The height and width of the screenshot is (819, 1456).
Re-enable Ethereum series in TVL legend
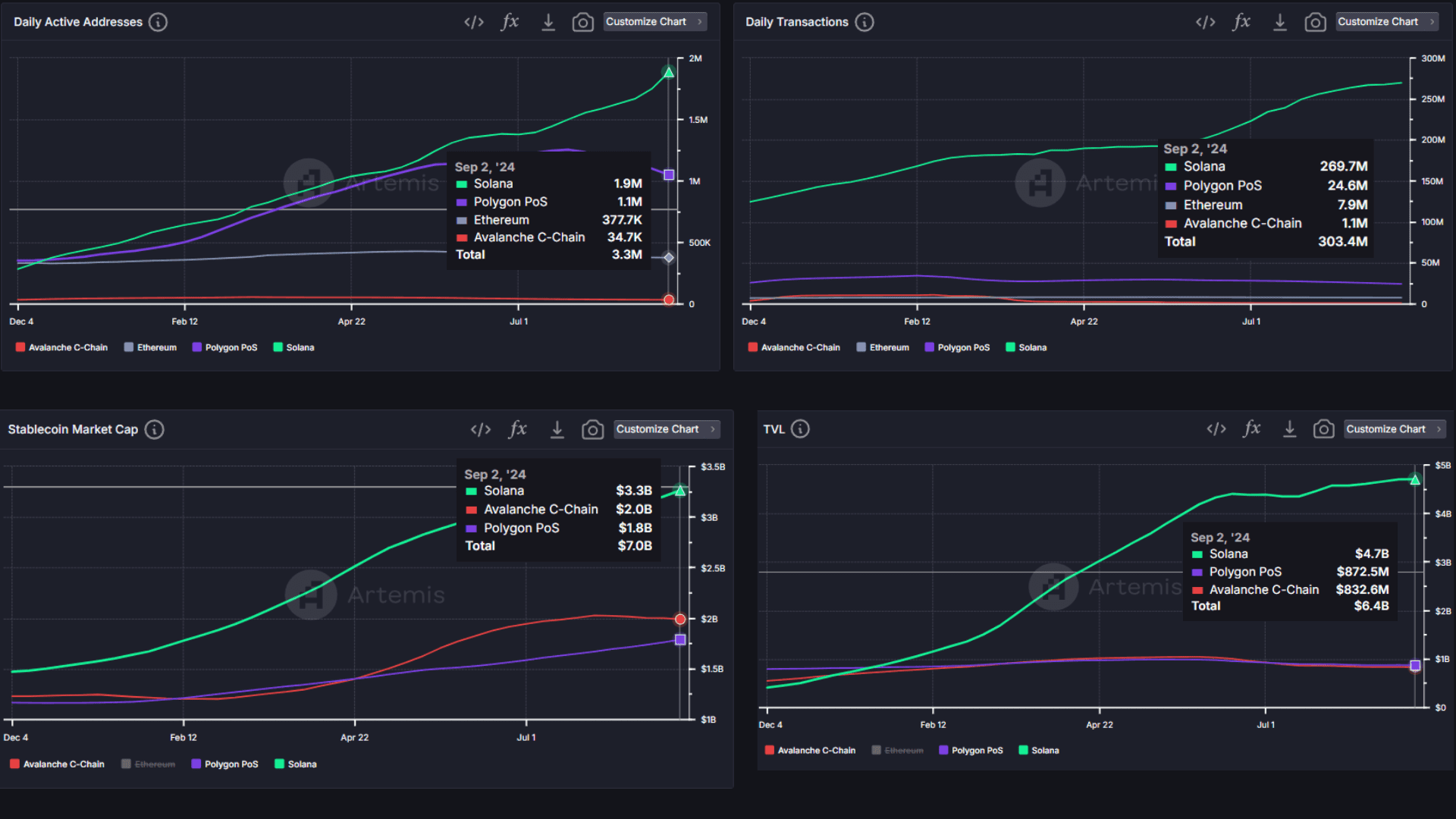coord(898,751)
